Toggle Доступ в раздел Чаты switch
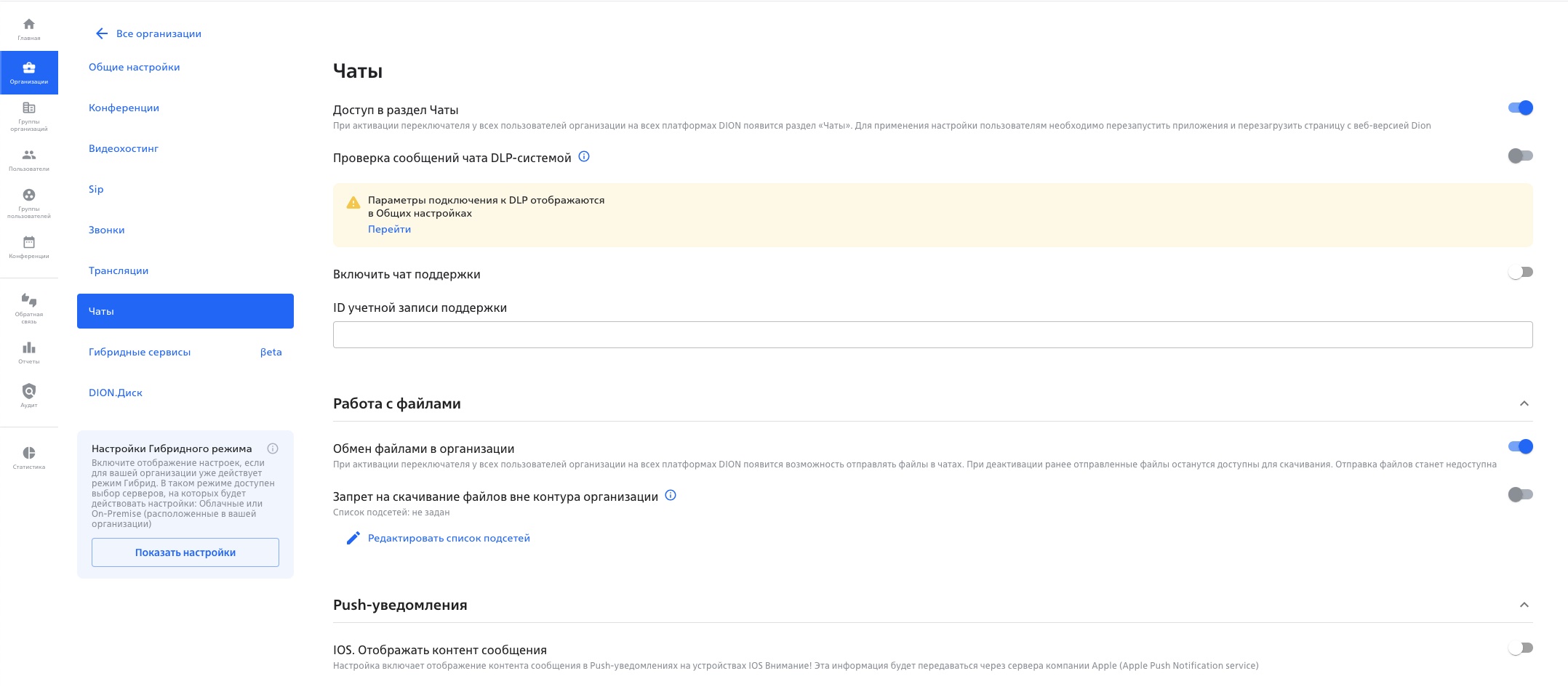Image resolution: width=1568 pixels, height=692 pixels. tap(1520, 108)
